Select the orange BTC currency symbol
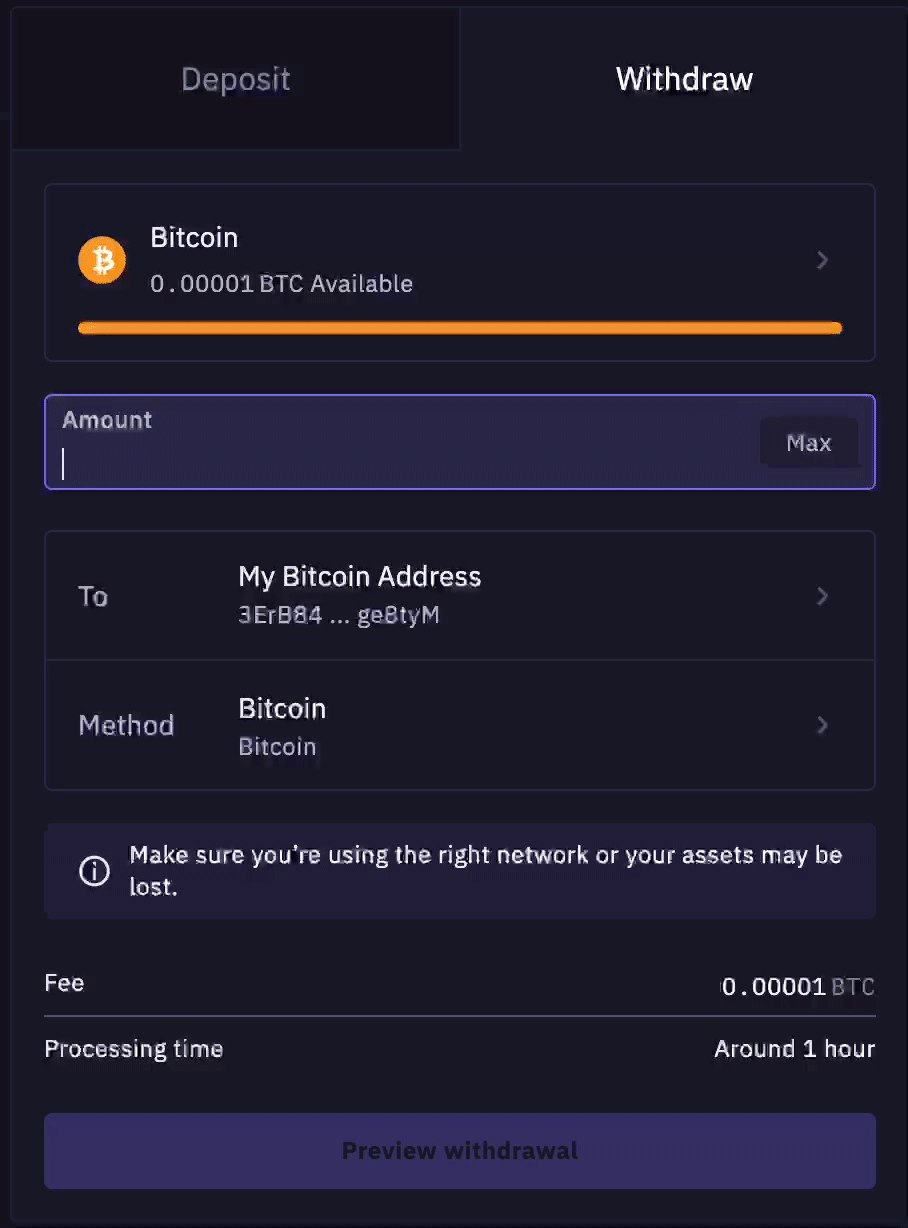Screen dimensions: 908x1228 [x=101, y=260]
